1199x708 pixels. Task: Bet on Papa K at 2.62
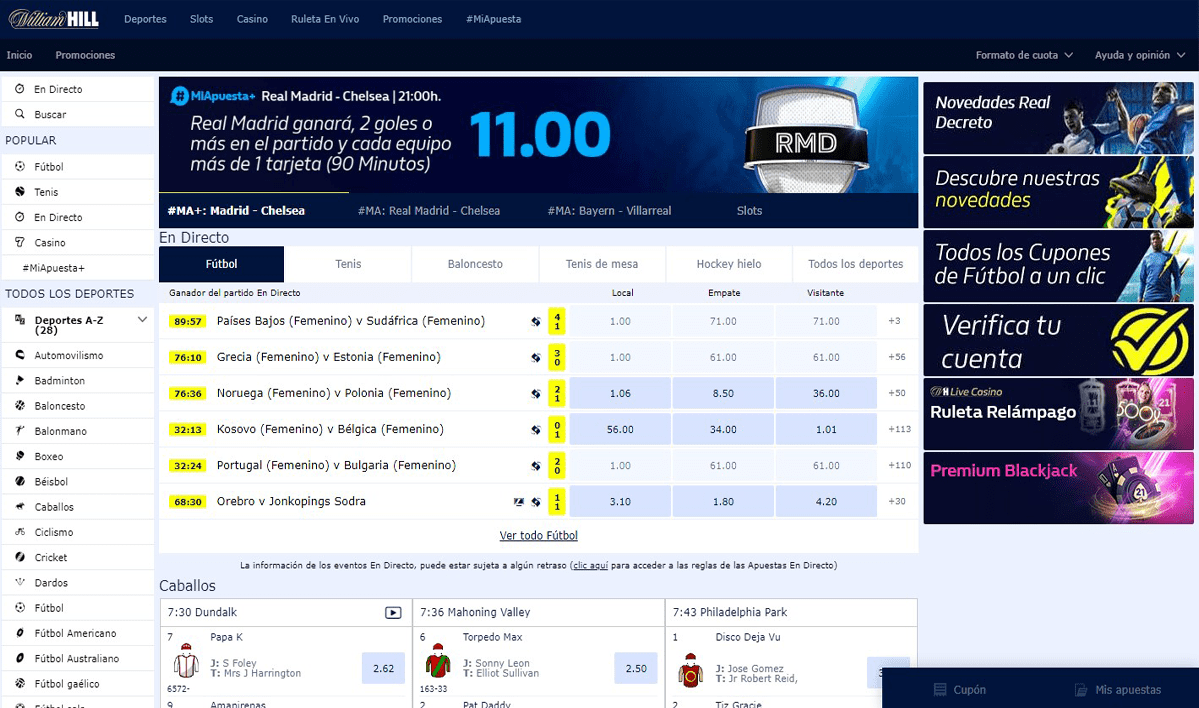point(383,668)
